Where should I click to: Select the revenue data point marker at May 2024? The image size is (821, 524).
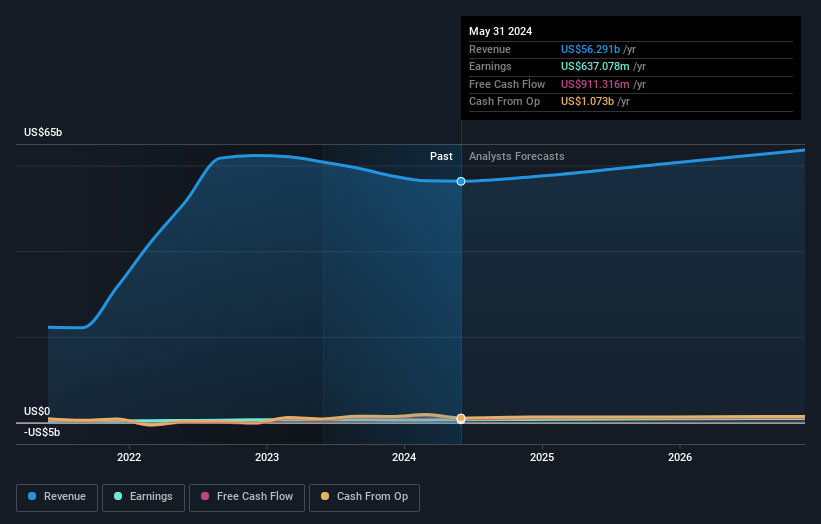(461, 181)
